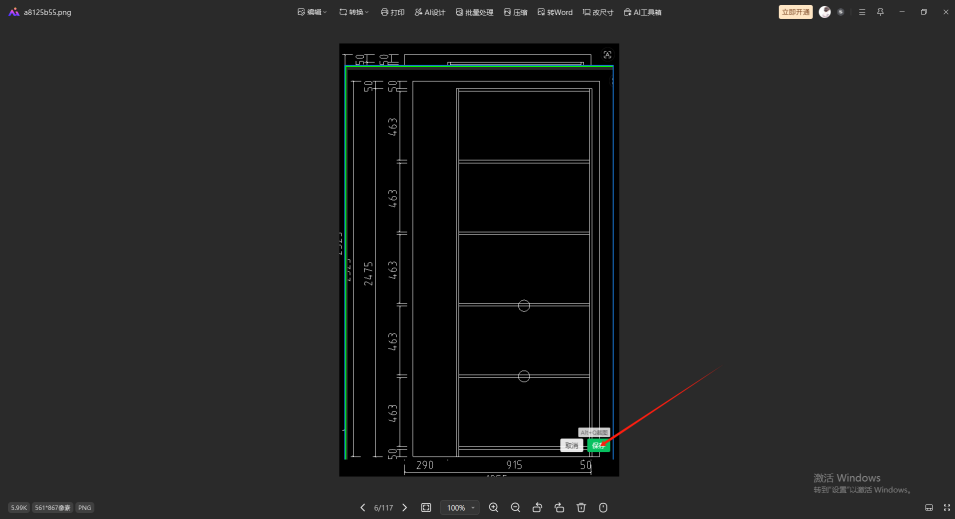Pin the window on top

[x=880, y=12]
